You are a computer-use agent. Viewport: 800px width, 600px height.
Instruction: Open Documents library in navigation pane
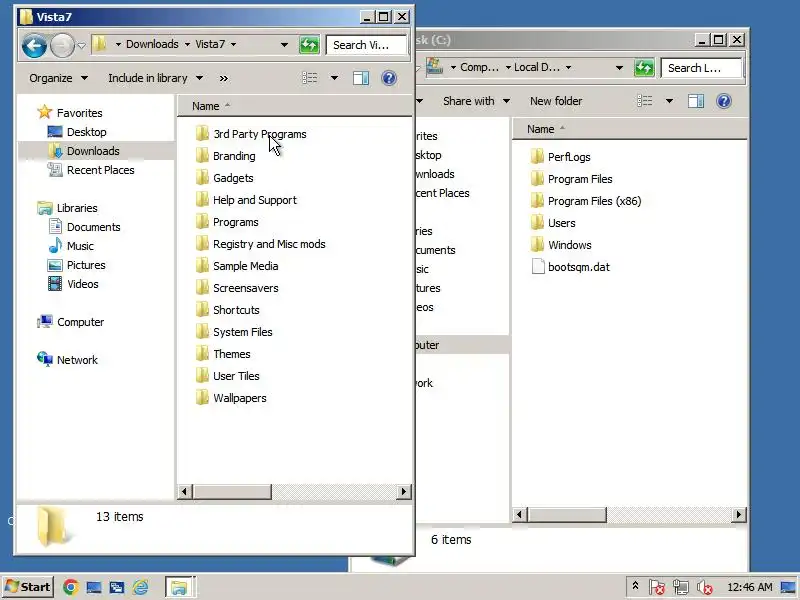pyautogui.click(x=84, y=227)
